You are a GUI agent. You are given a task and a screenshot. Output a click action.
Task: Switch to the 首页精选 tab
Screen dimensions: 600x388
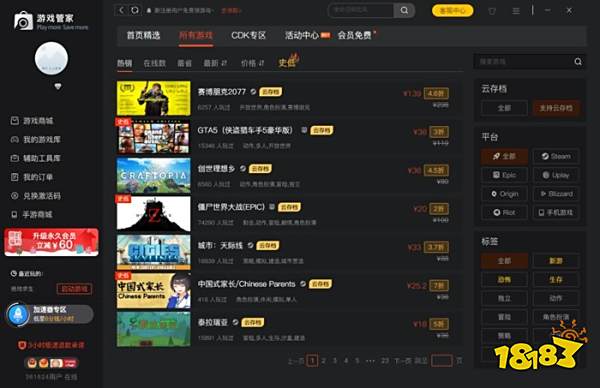coord(143,36)
